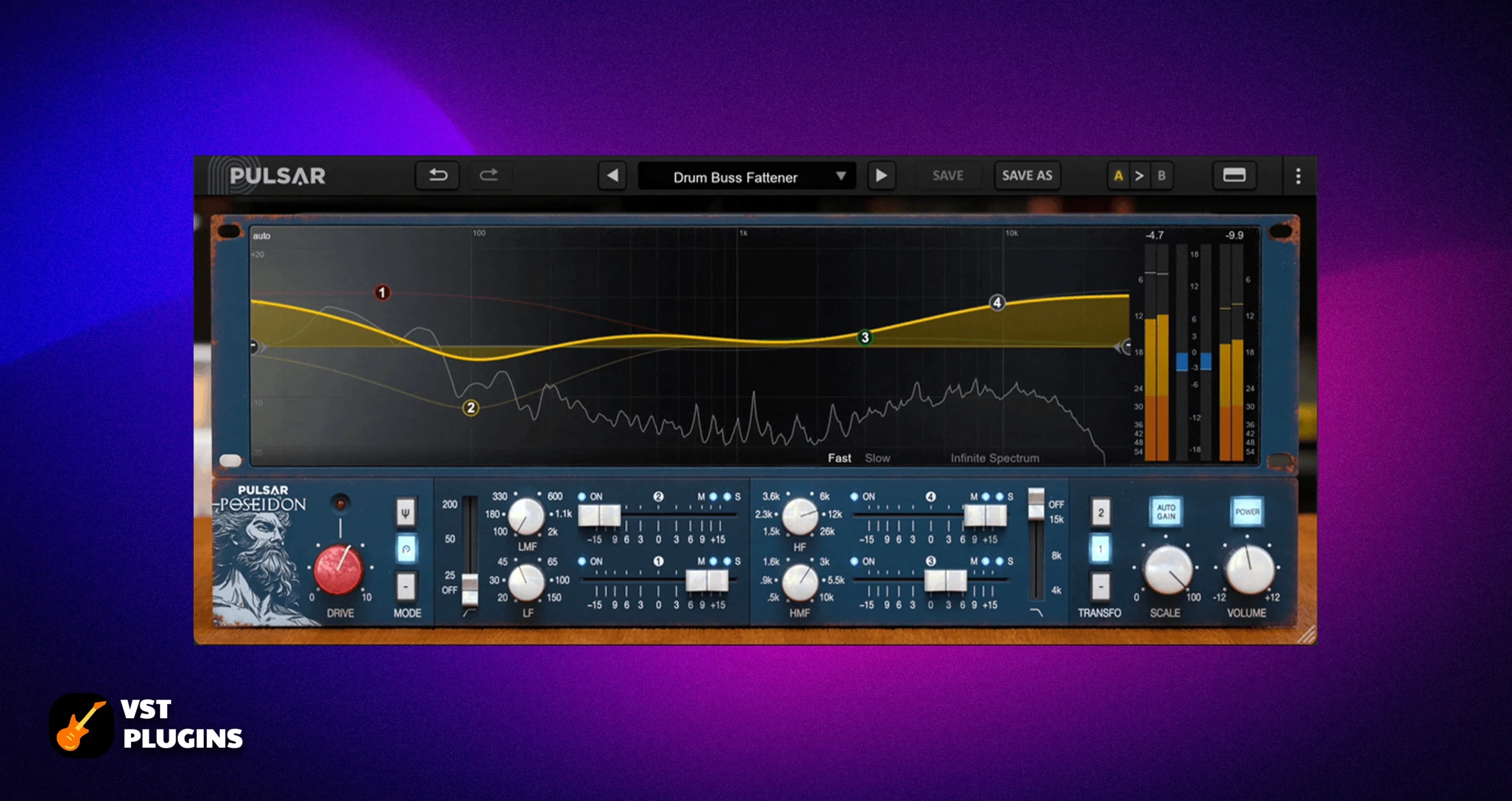Select EQ node 3 on the graph
Screen dimensions: 1512x801
865,338
